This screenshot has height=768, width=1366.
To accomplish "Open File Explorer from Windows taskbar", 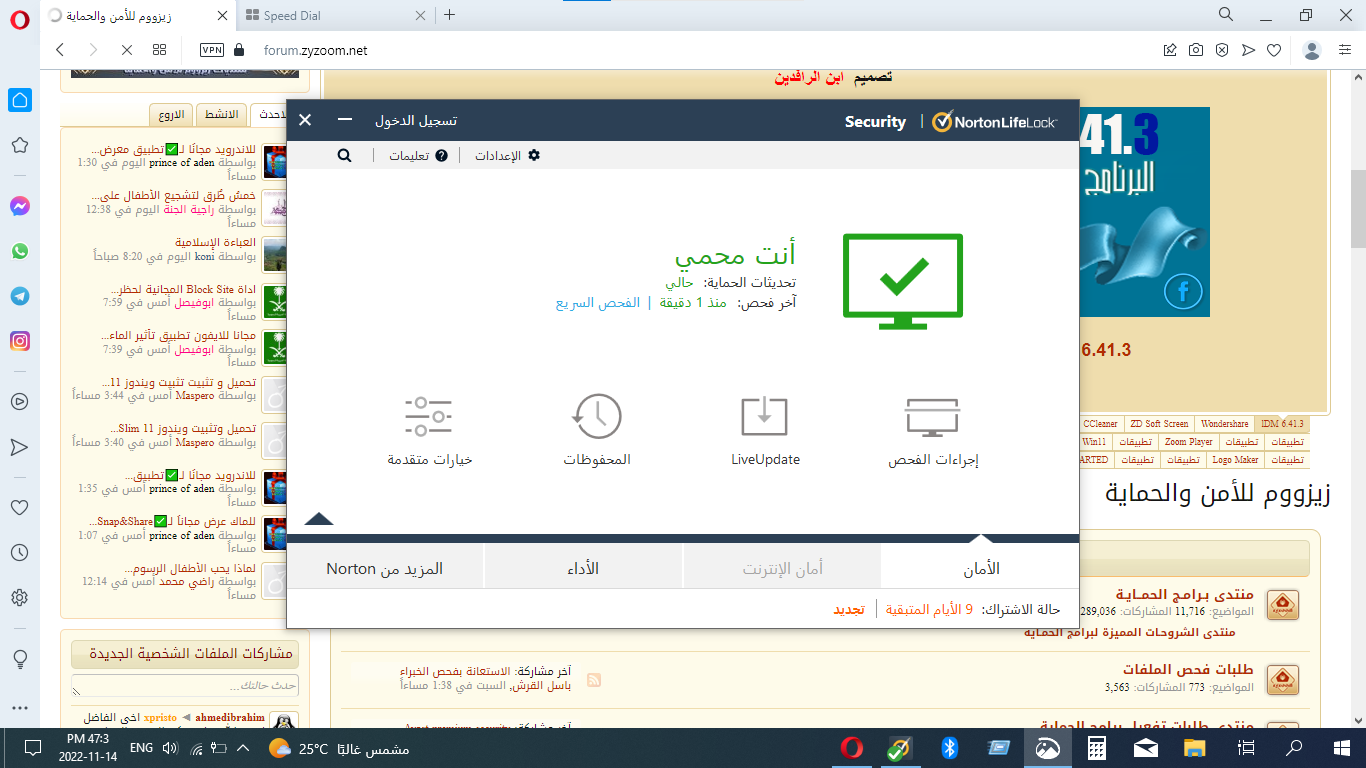I will [1195, 748].
